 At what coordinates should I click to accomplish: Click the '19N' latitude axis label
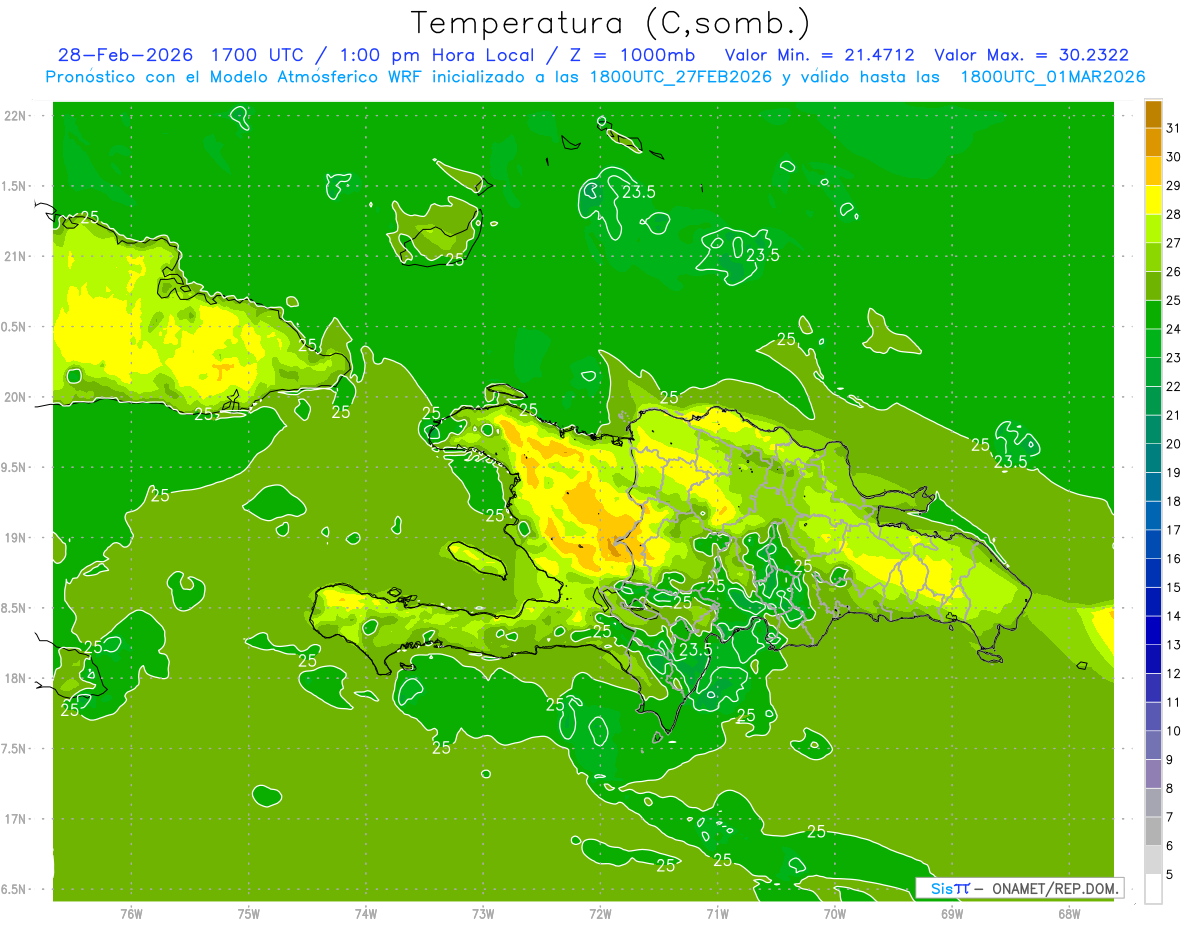tap(16, 538)
